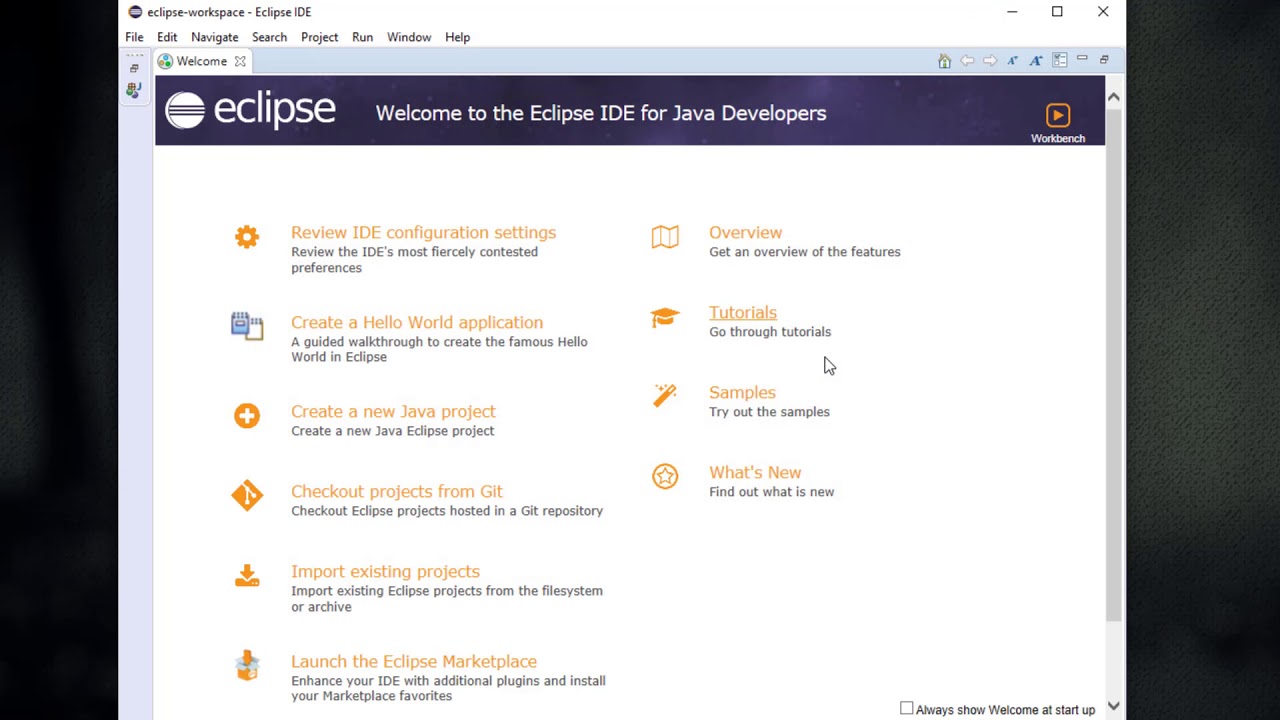Click the Eclipse icon in the title bar
This screenshot has height=720, width=1280.
coord(135,12)
